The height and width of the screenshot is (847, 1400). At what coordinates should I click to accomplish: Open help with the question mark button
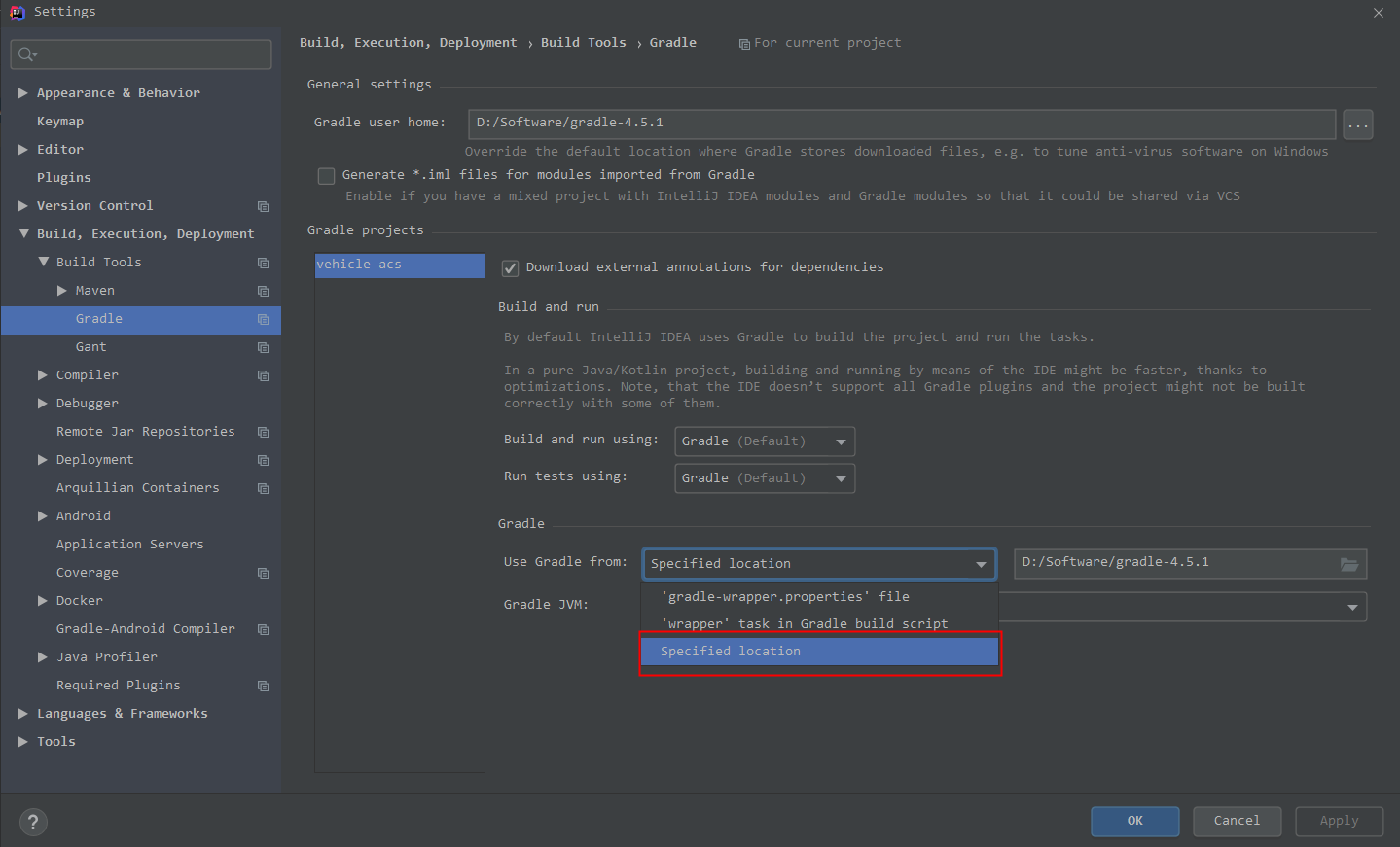click(33, 822)
